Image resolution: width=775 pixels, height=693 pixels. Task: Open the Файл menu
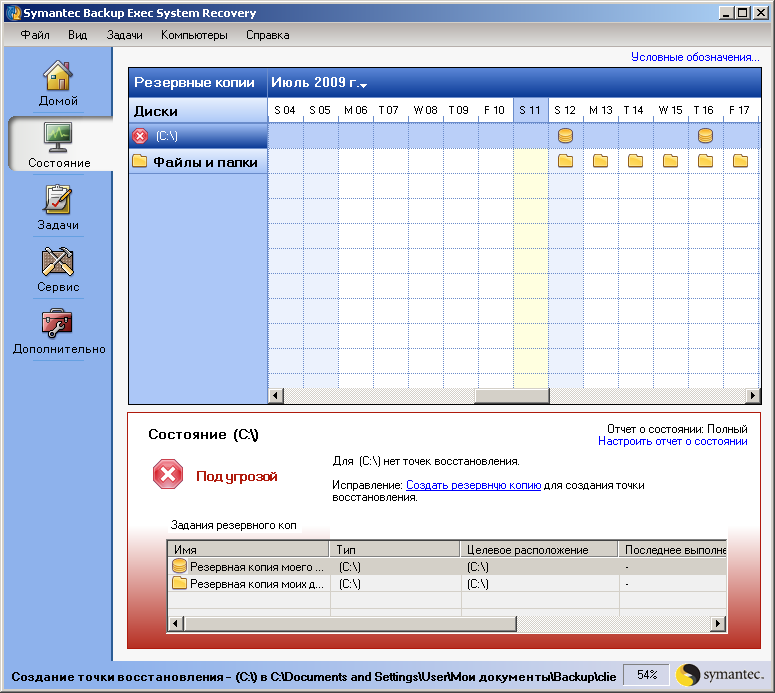(35, 35)
